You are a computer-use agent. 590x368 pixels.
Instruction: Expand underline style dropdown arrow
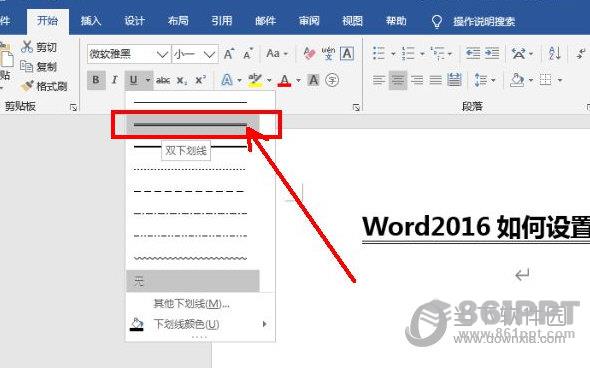tap(148, 80)
